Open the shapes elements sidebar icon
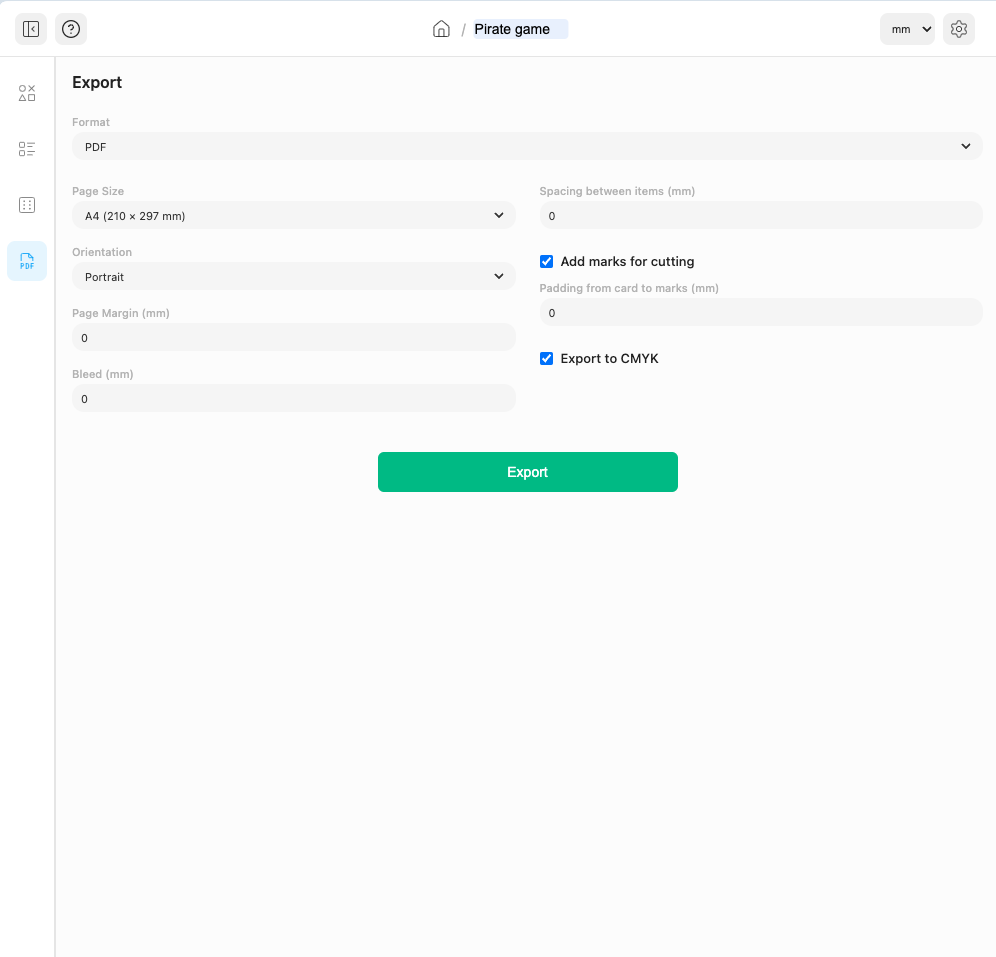This screenshot has height=957, width=996. coord(27,93)
